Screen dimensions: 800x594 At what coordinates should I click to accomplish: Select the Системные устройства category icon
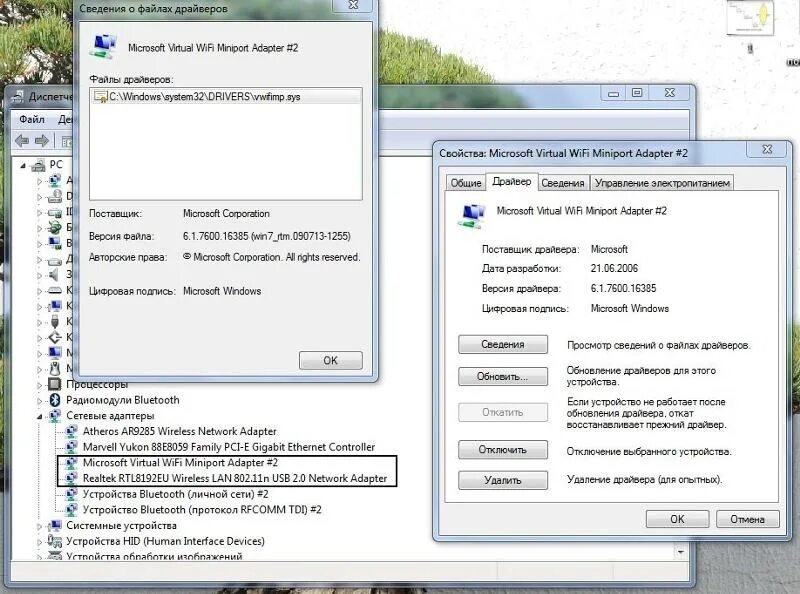[55, 526]
